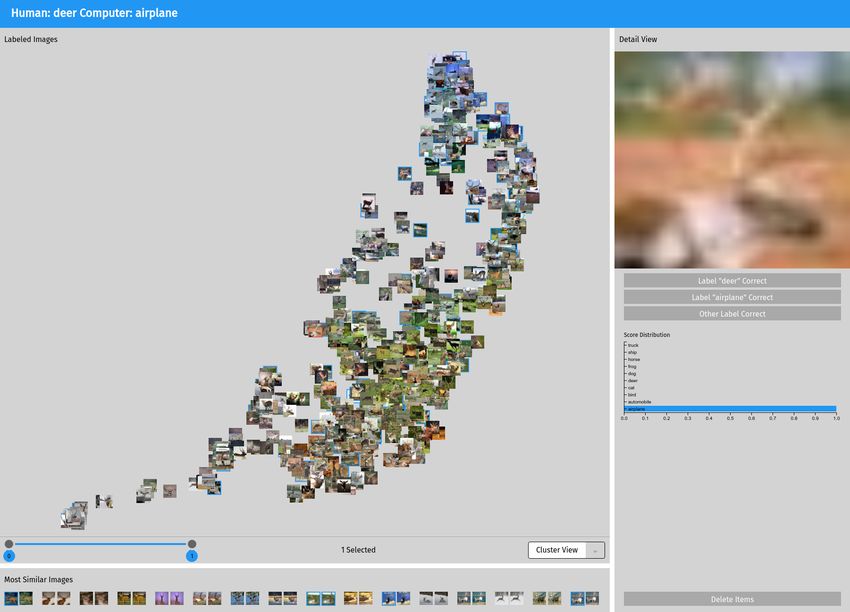This screenshot has height=612, width=850.
Task: Click the blurred deer image in Detail View
Action: point(732,160)
